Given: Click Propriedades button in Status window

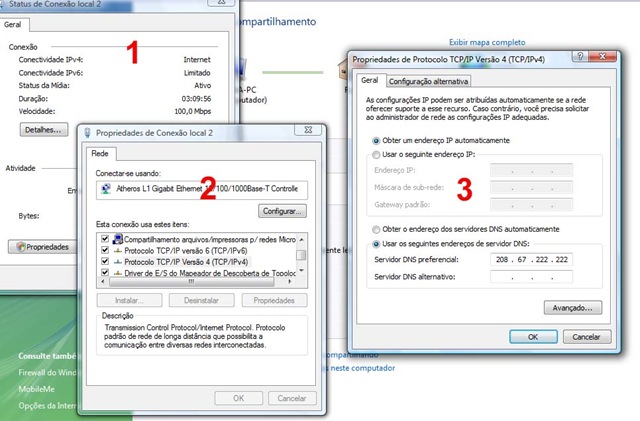Looking at the screenshot, I should click(42, 247).
